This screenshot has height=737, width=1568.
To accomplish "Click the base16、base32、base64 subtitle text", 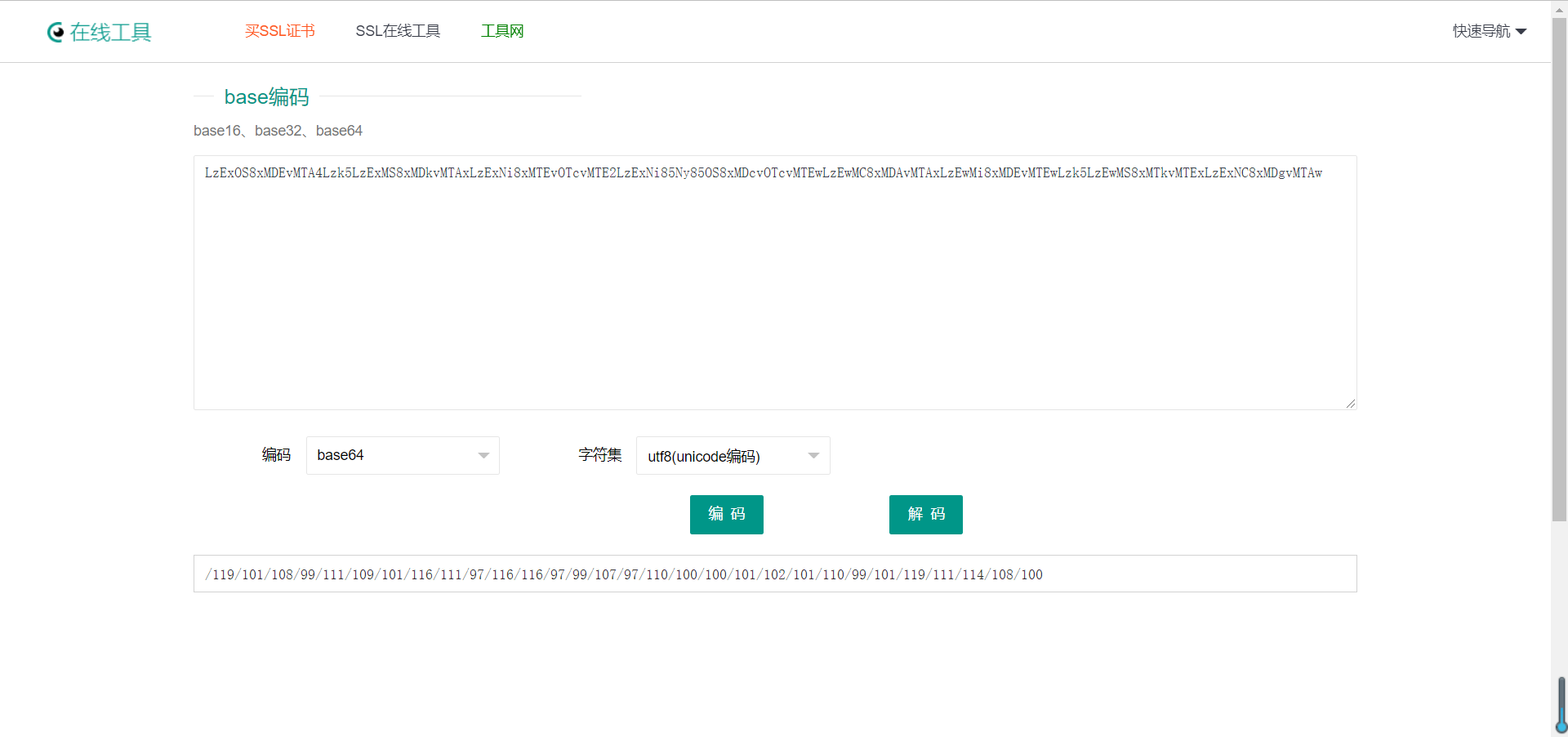I will [x=278, y=131].
